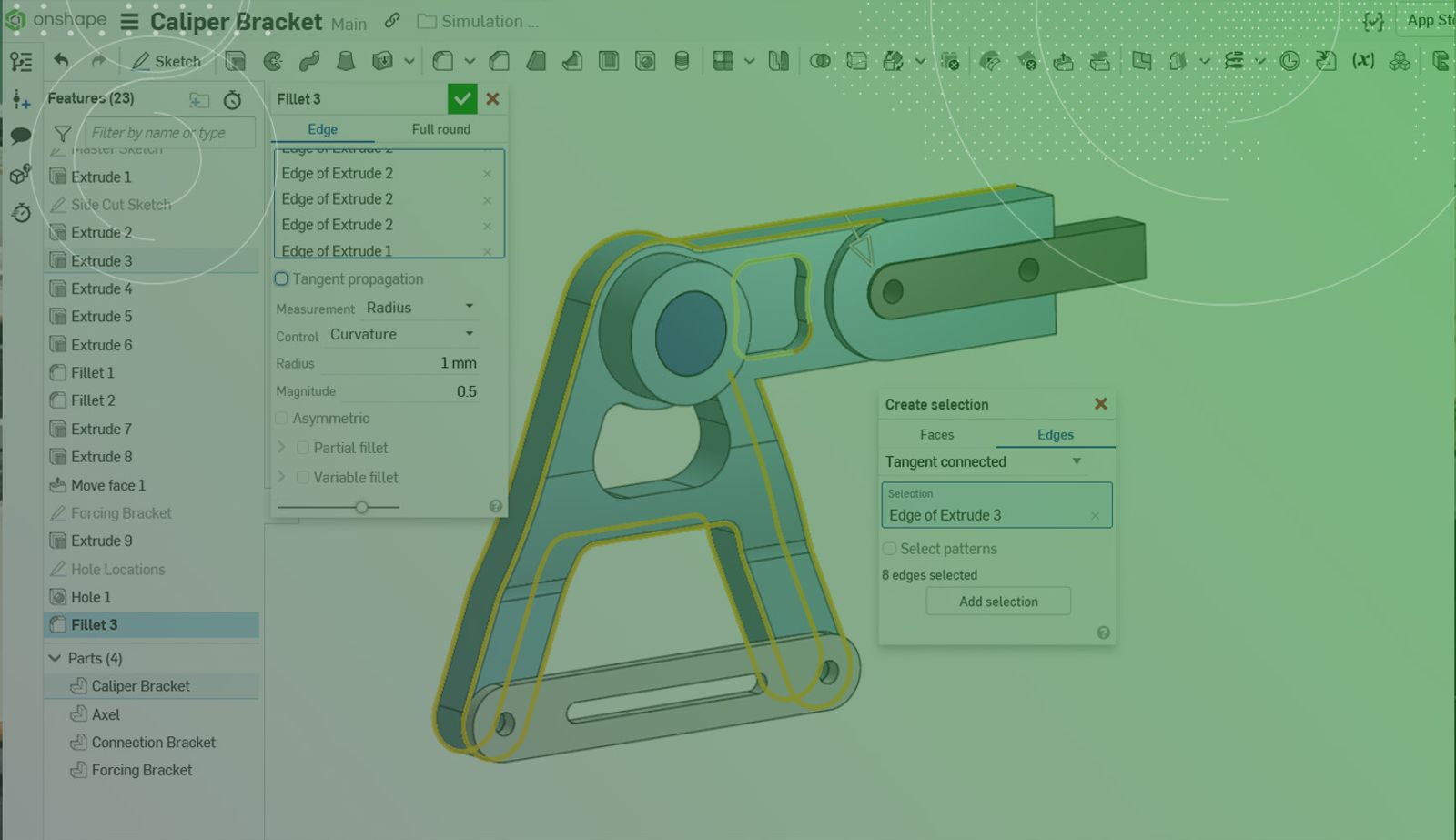Open the comments speech bubble icon
This screenshot has height=840, width=1456.
(20, 136)
